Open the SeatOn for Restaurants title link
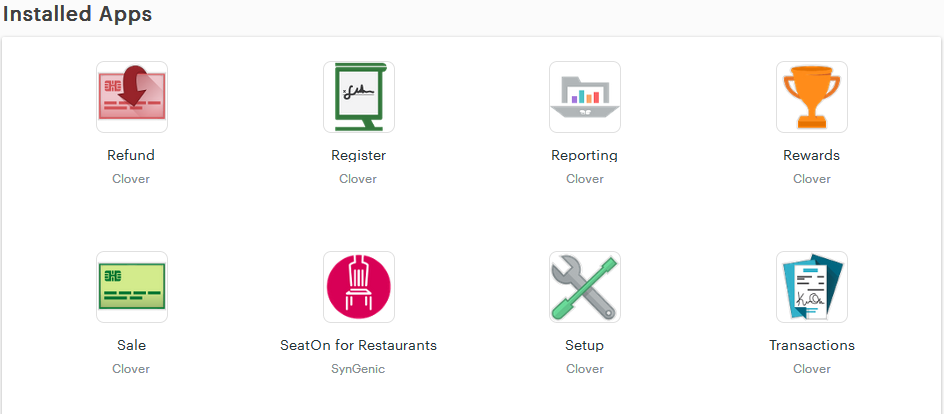Viewport: 944px width, 414px height. 358,345
